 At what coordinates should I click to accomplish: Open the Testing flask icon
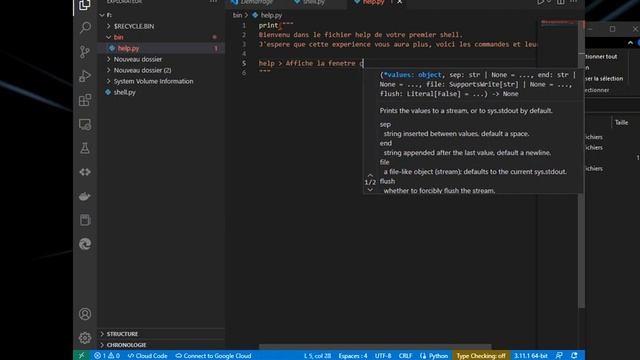(85, 148)
